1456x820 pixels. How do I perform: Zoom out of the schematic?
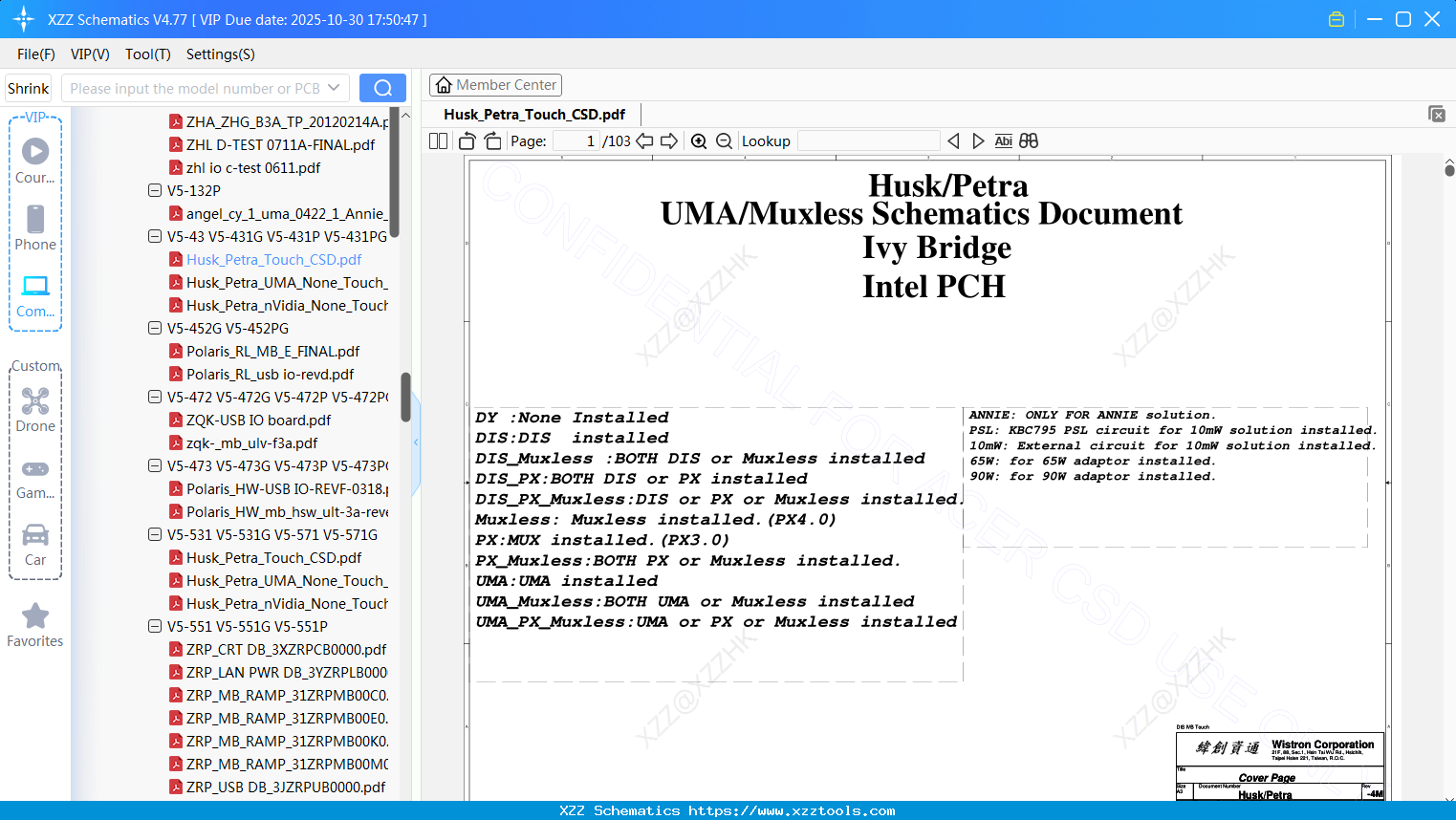[x=725, y=141]
